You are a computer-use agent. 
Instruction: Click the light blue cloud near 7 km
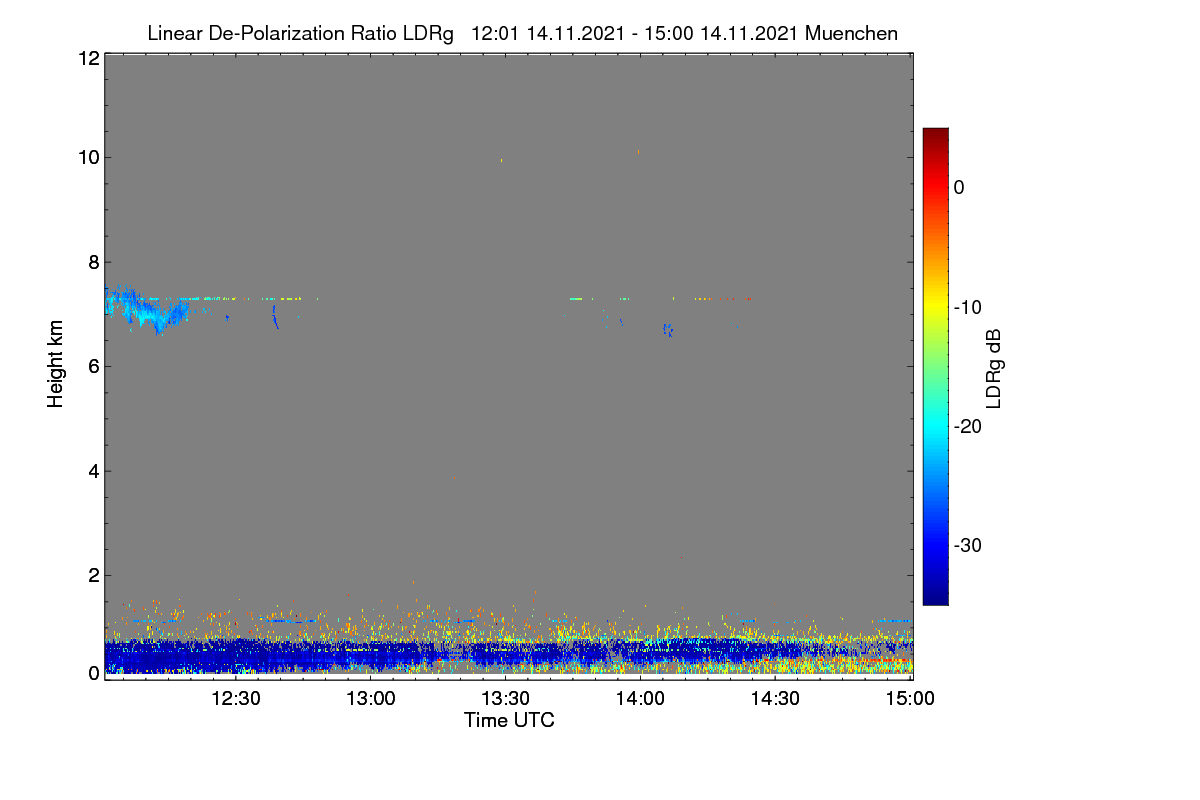click(147, 309)
